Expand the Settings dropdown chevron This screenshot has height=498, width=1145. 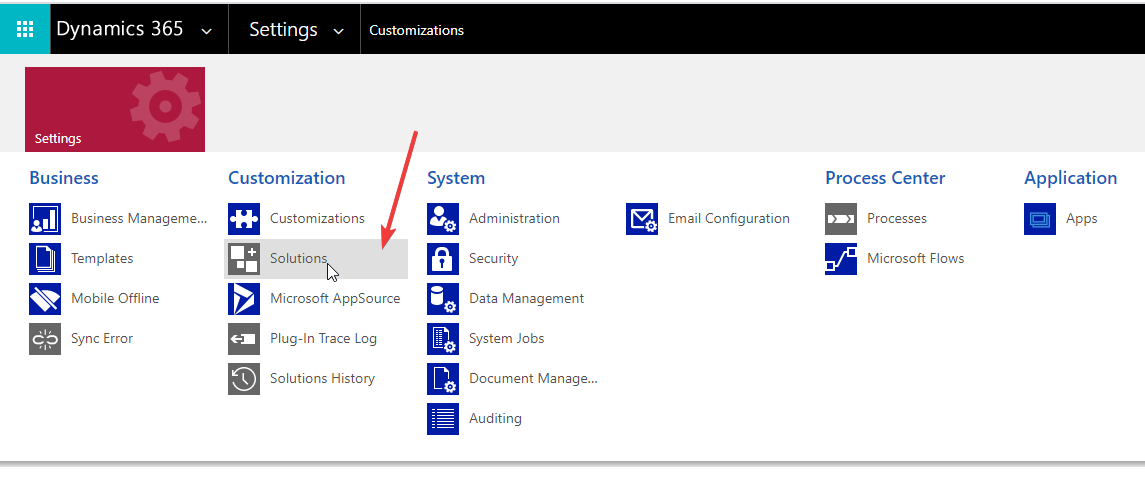click(x=338, y=31)
